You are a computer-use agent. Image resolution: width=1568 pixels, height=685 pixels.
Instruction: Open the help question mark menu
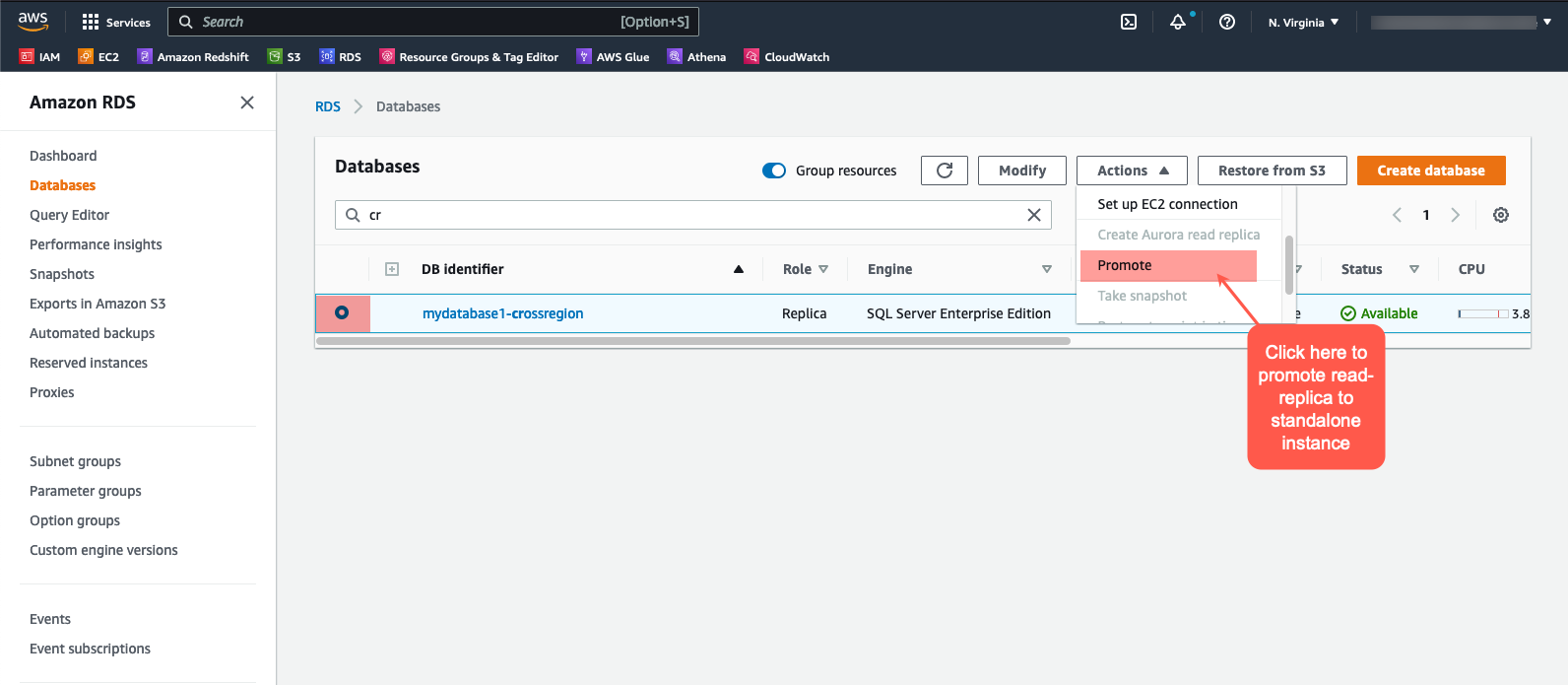1227,22
